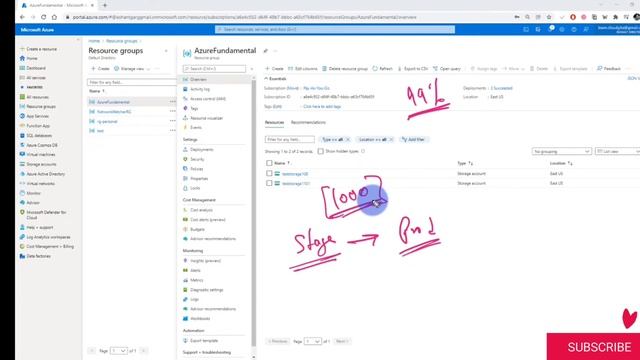Click the resources filter input field

(289, 140)
